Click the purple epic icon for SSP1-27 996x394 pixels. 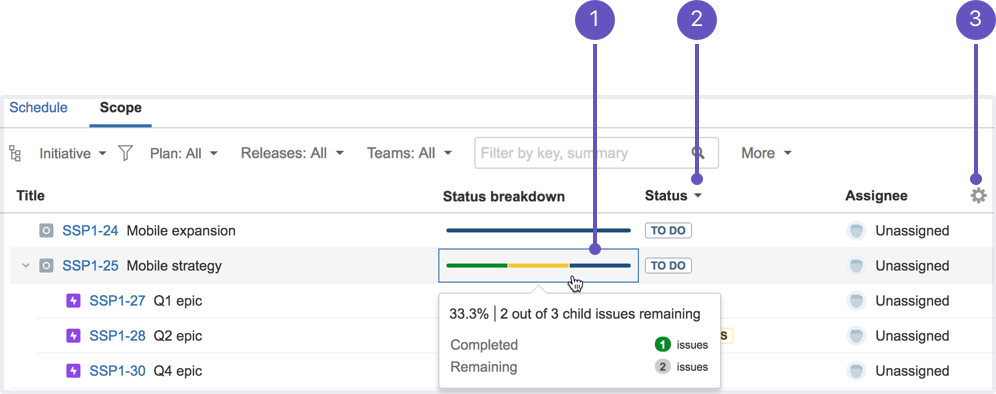(74, 301)
